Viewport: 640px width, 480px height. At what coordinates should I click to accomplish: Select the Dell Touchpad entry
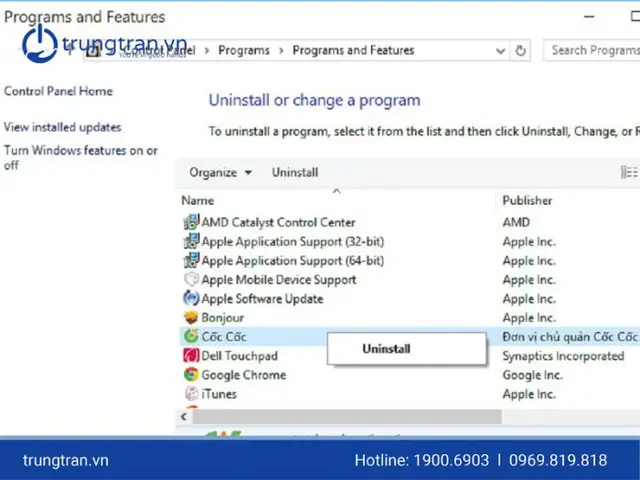click(x=240, y=356)
